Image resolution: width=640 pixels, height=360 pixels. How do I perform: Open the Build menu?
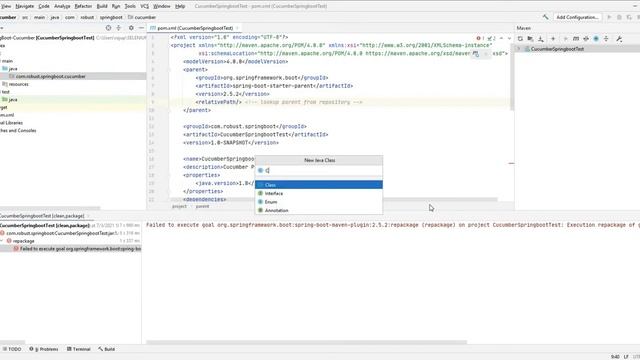pyautogui.click(x=102, y=6)
